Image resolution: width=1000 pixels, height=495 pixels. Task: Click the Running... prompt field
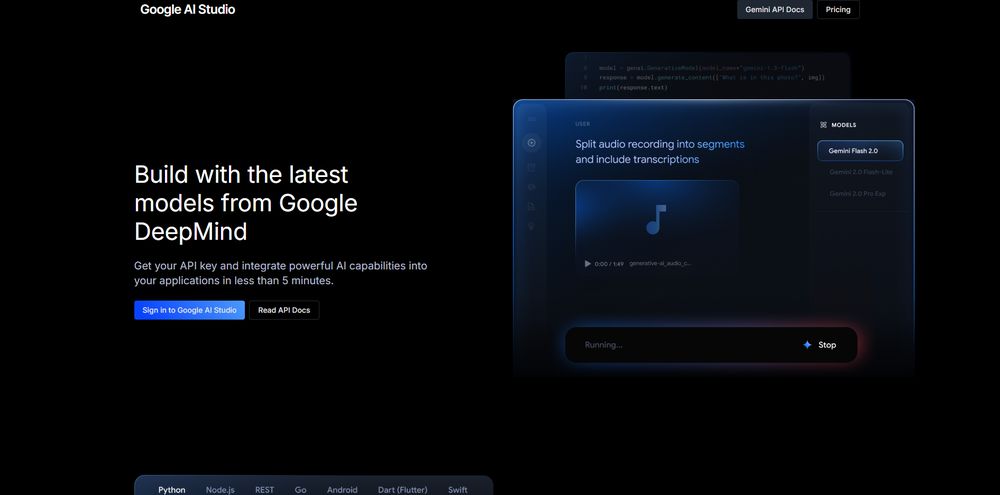711,344
